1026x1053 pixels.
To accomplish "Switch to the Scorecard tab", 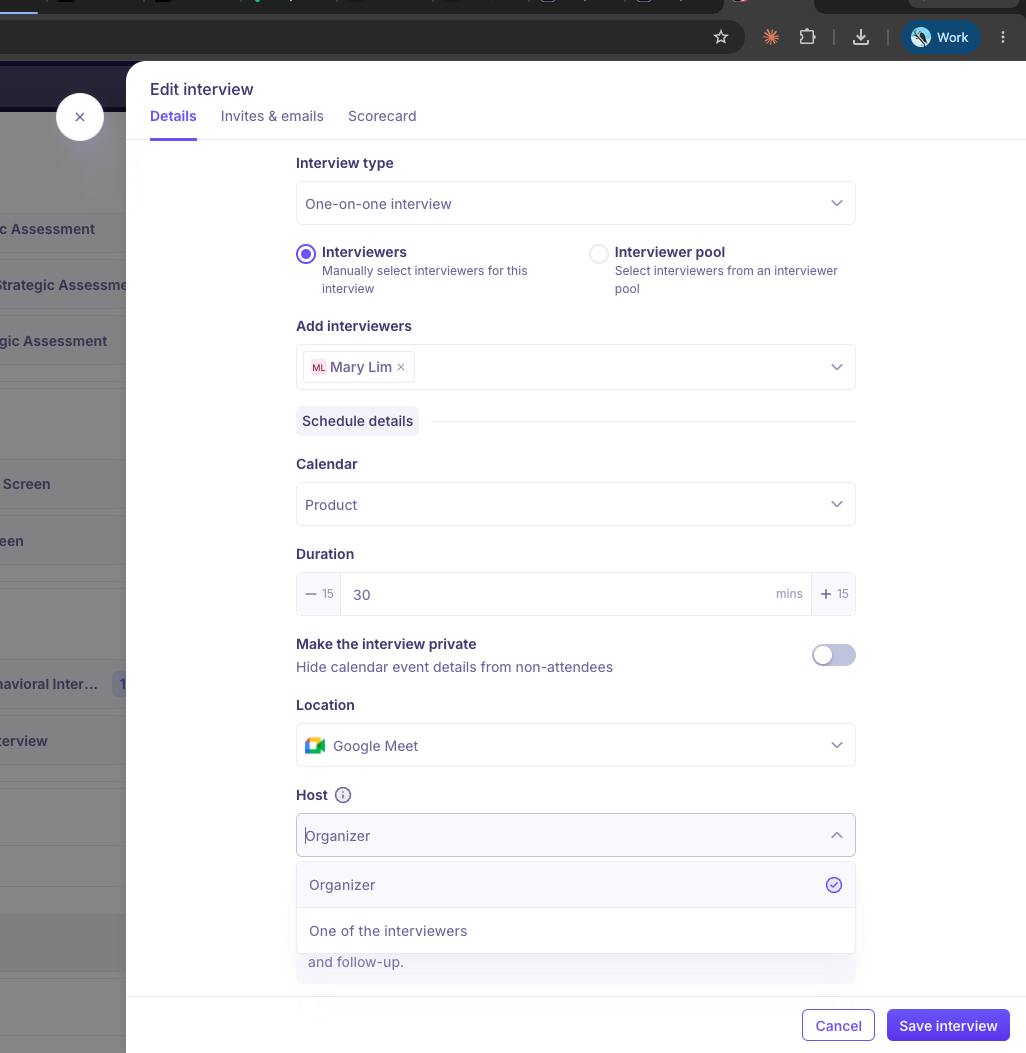I will click(x=382, y=116).
